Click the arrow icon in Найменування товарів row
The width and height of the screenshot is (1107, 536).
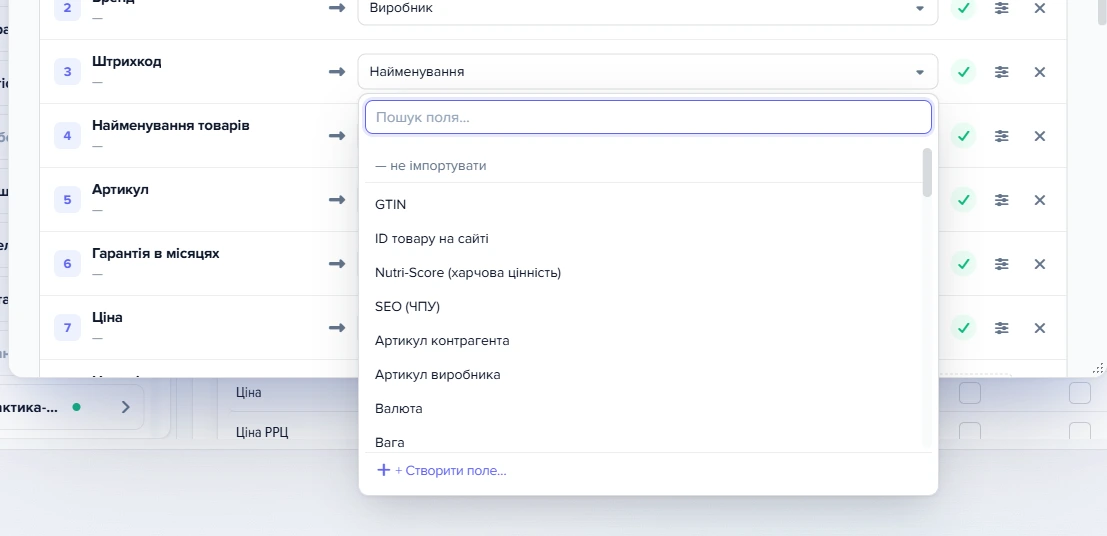click(x=337, y=136)
